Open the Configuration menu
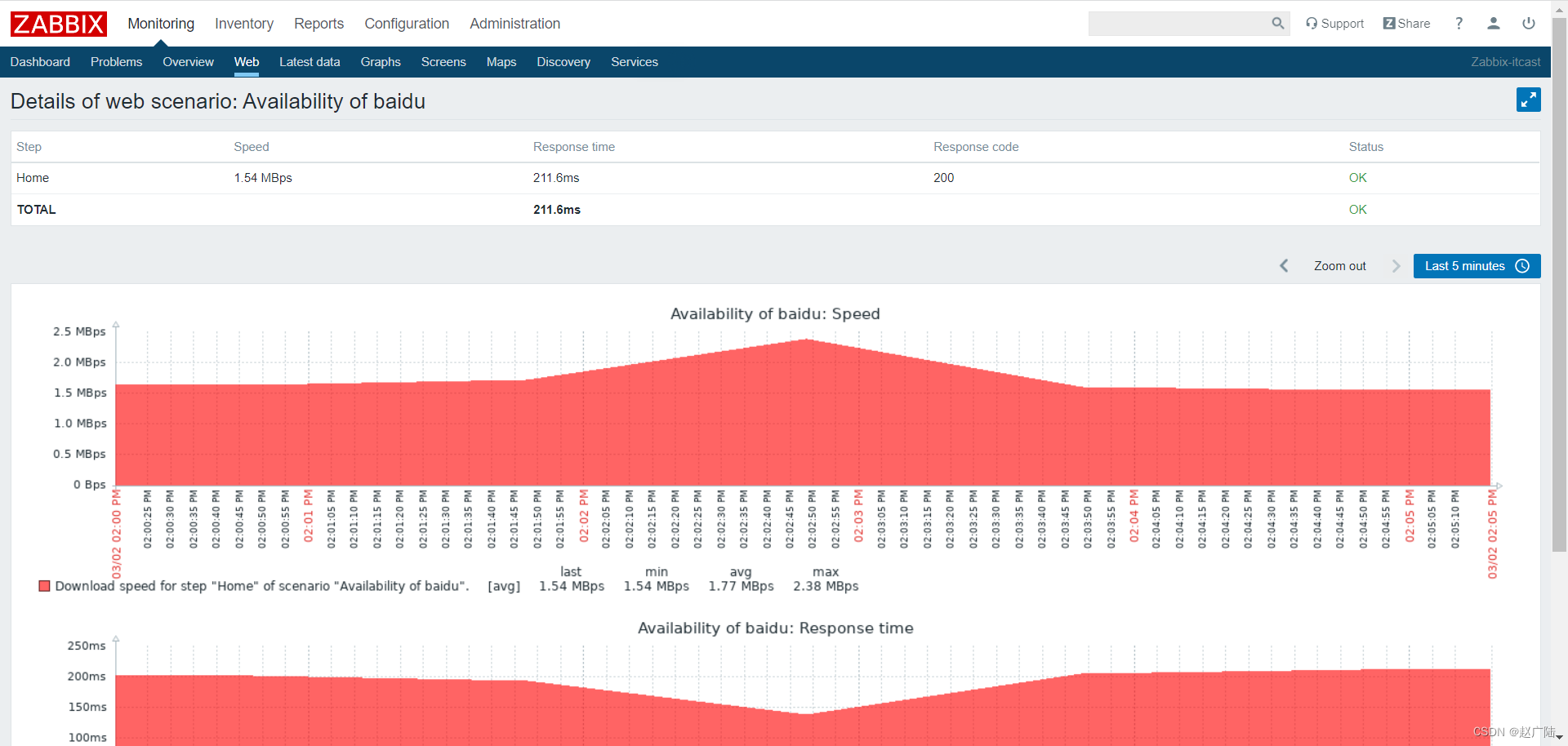Image resolution: width=1568 pixels, height=746 pixels. tap(407, 24)
